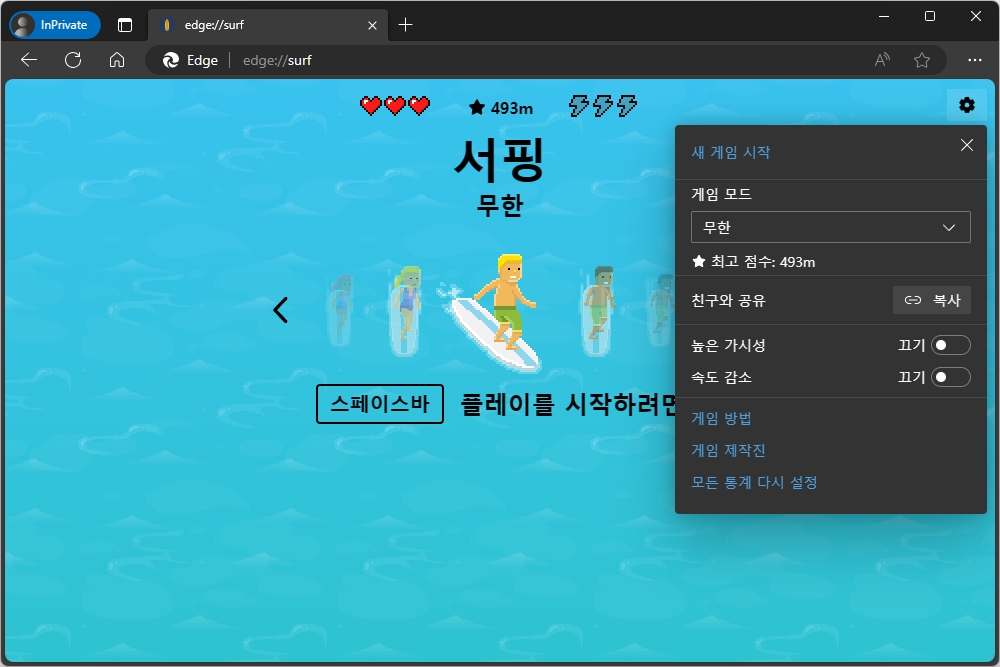Open the game settings gear icon
The height and width of the screenshot is (667, 1000).
tap(967, 105)
